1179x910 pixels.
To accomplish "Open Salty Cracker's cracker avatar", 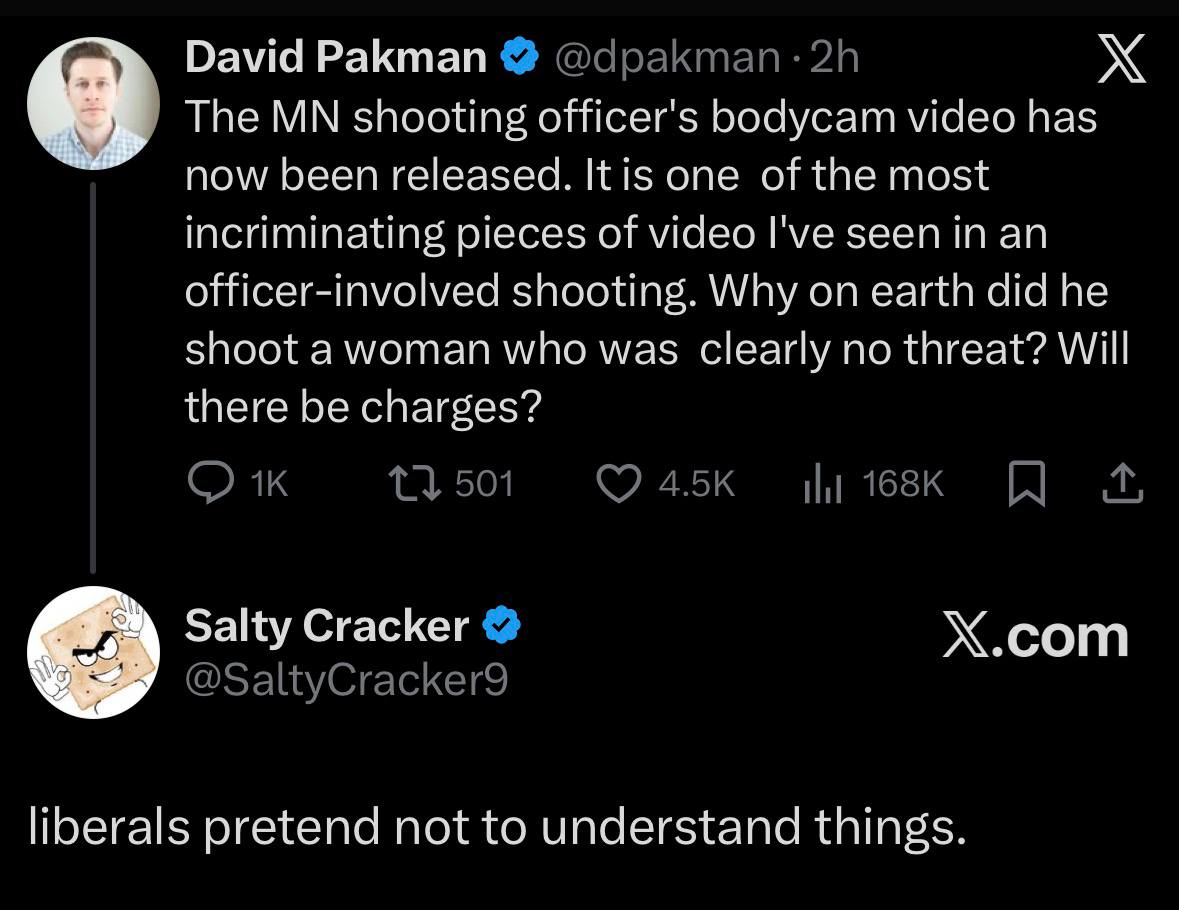I will (93, 652).
